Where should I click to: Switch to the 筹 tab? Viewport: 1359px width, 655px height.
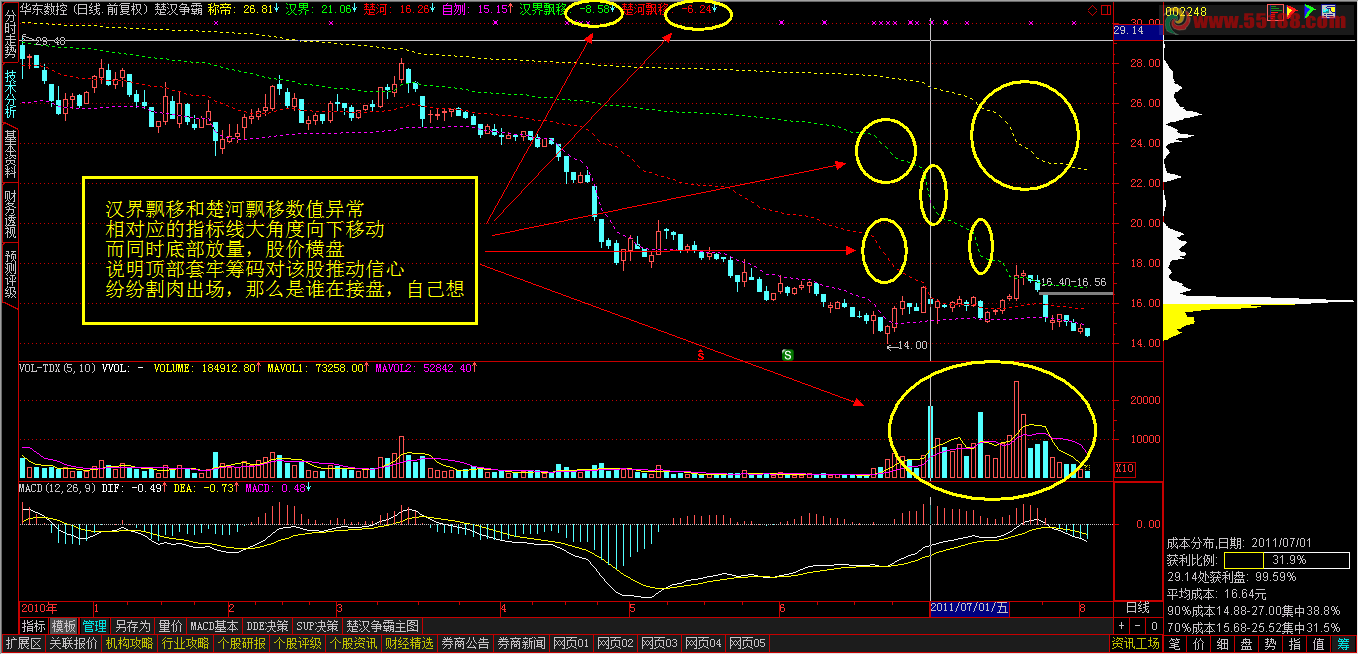(x=1343, y=644)
